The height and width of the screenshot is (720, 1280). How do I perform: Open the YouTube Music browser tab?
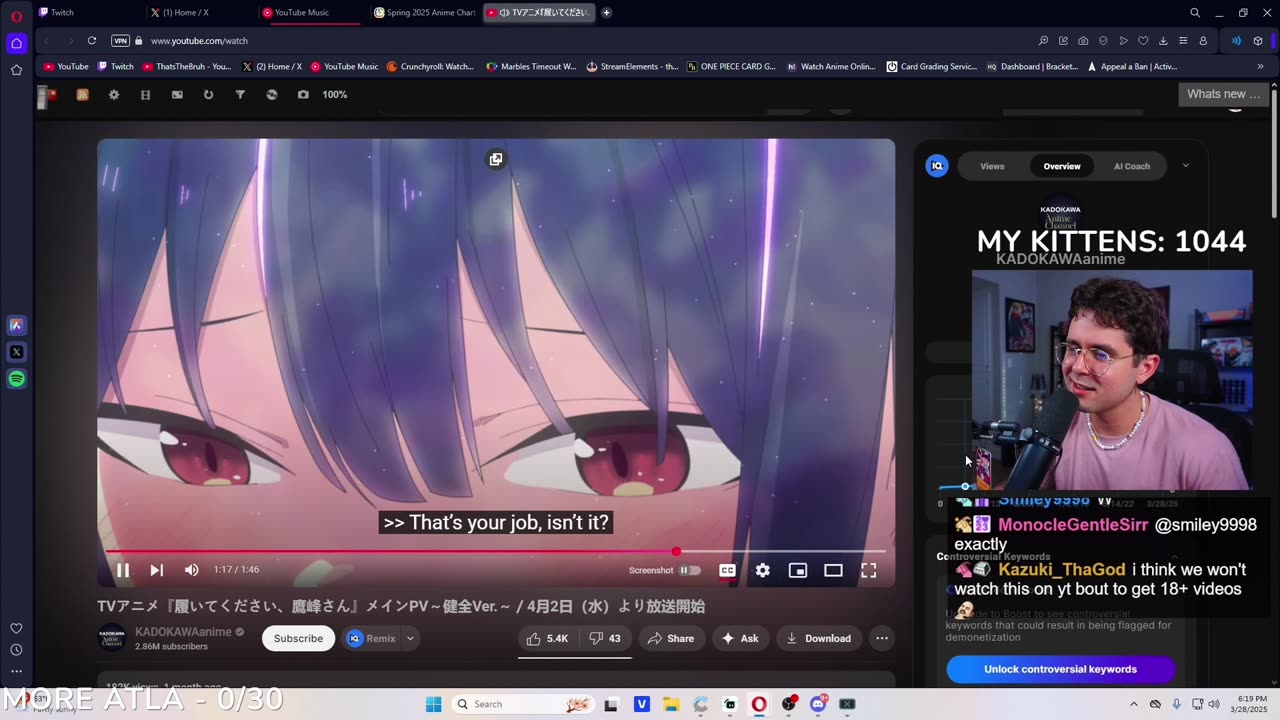(310, 13)
